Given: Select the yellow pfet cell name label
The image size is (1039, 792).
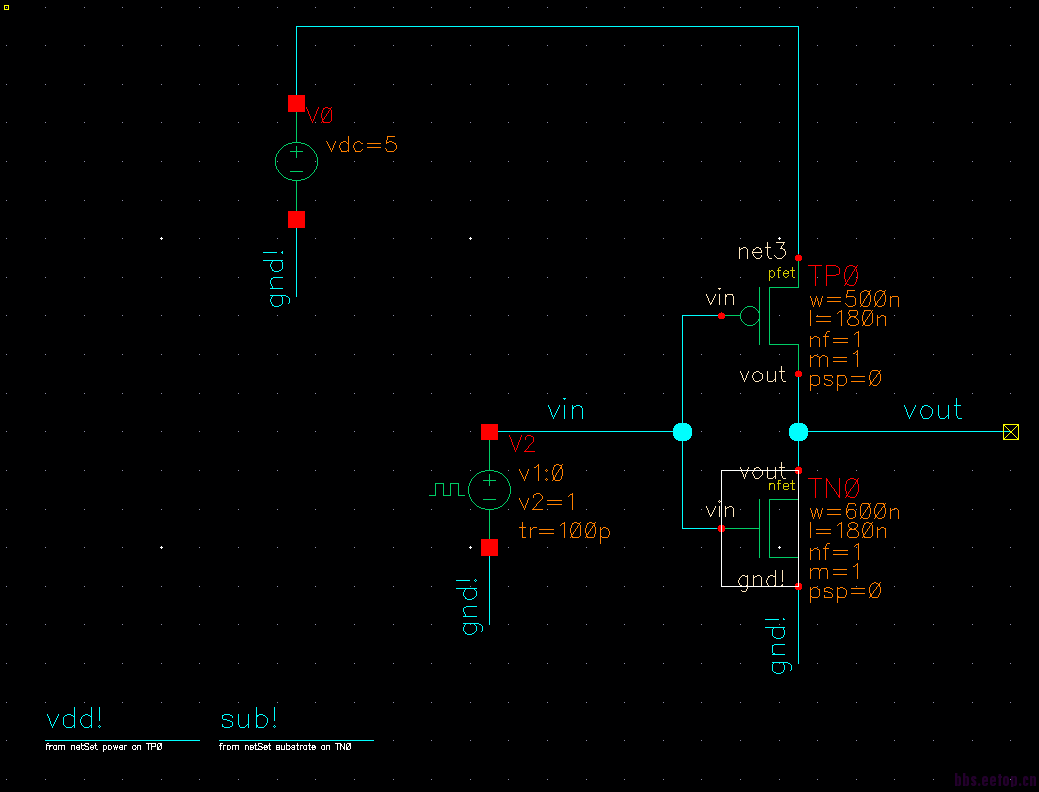Looking at the screenshot, I should (781, 273).
